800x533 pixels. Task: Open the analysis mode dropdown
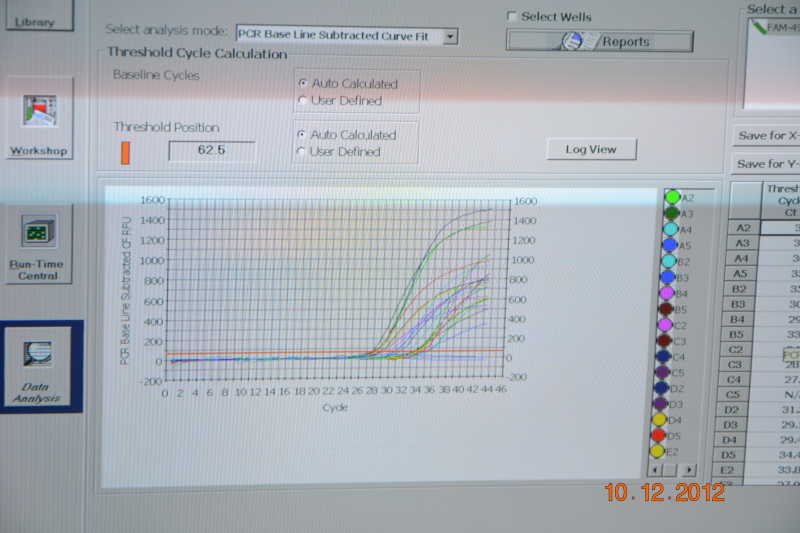pyautogui.click(x=450, y=36)
